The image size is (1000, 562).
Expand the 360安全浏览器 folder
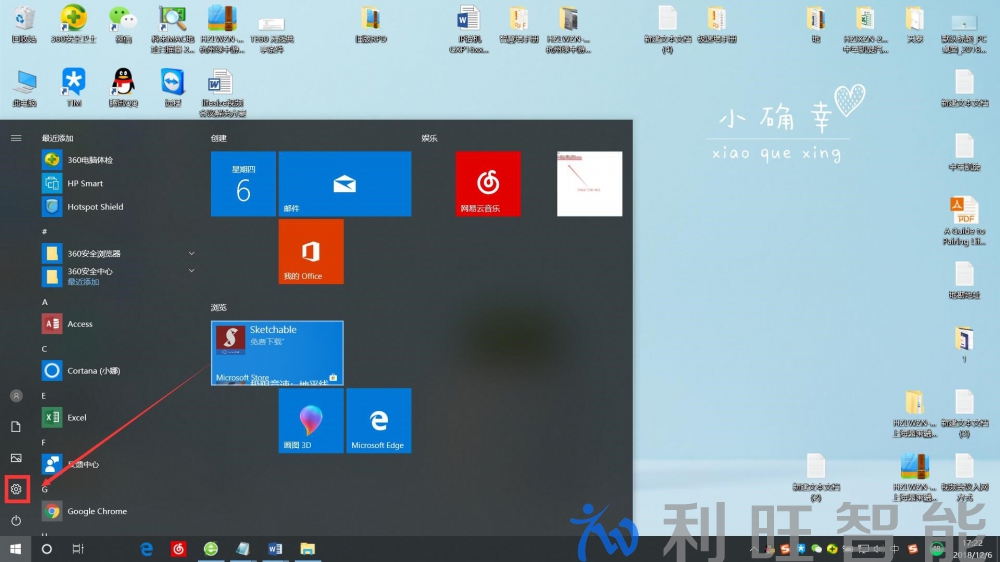191,254
